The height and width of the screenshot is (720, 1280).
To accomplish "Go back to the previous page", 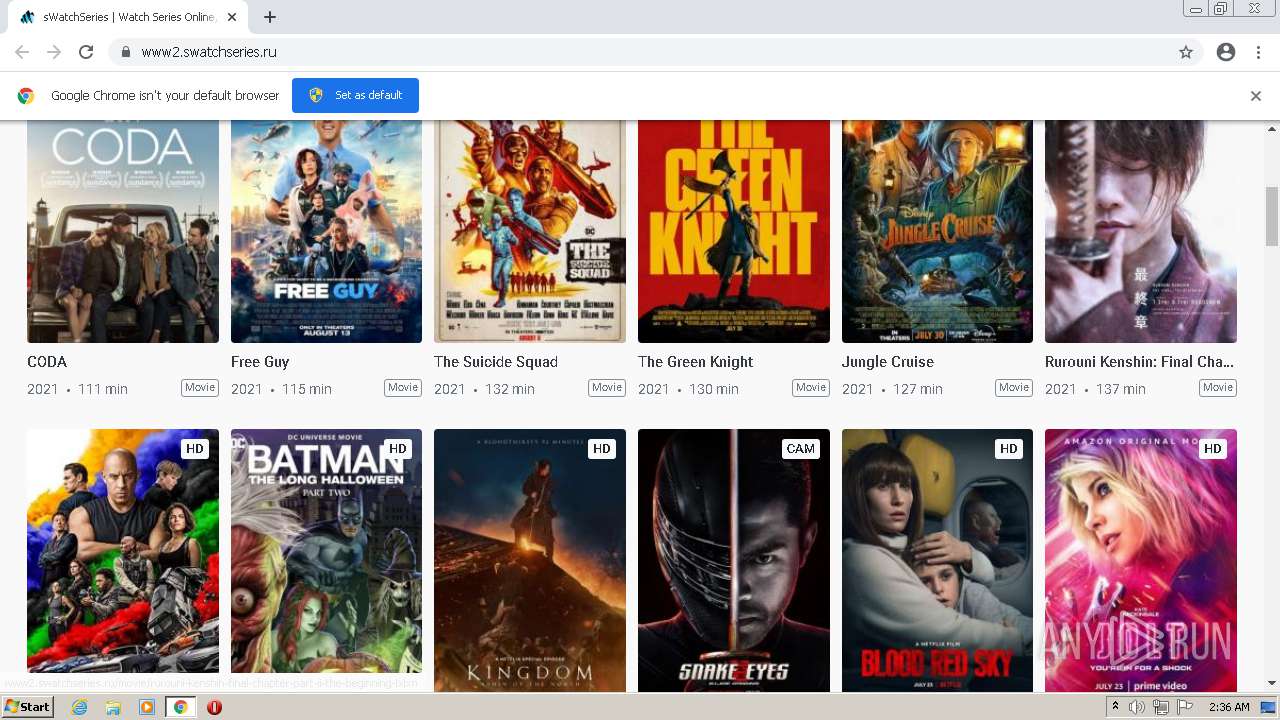I will pyautogui.click(x=22, y=52).
